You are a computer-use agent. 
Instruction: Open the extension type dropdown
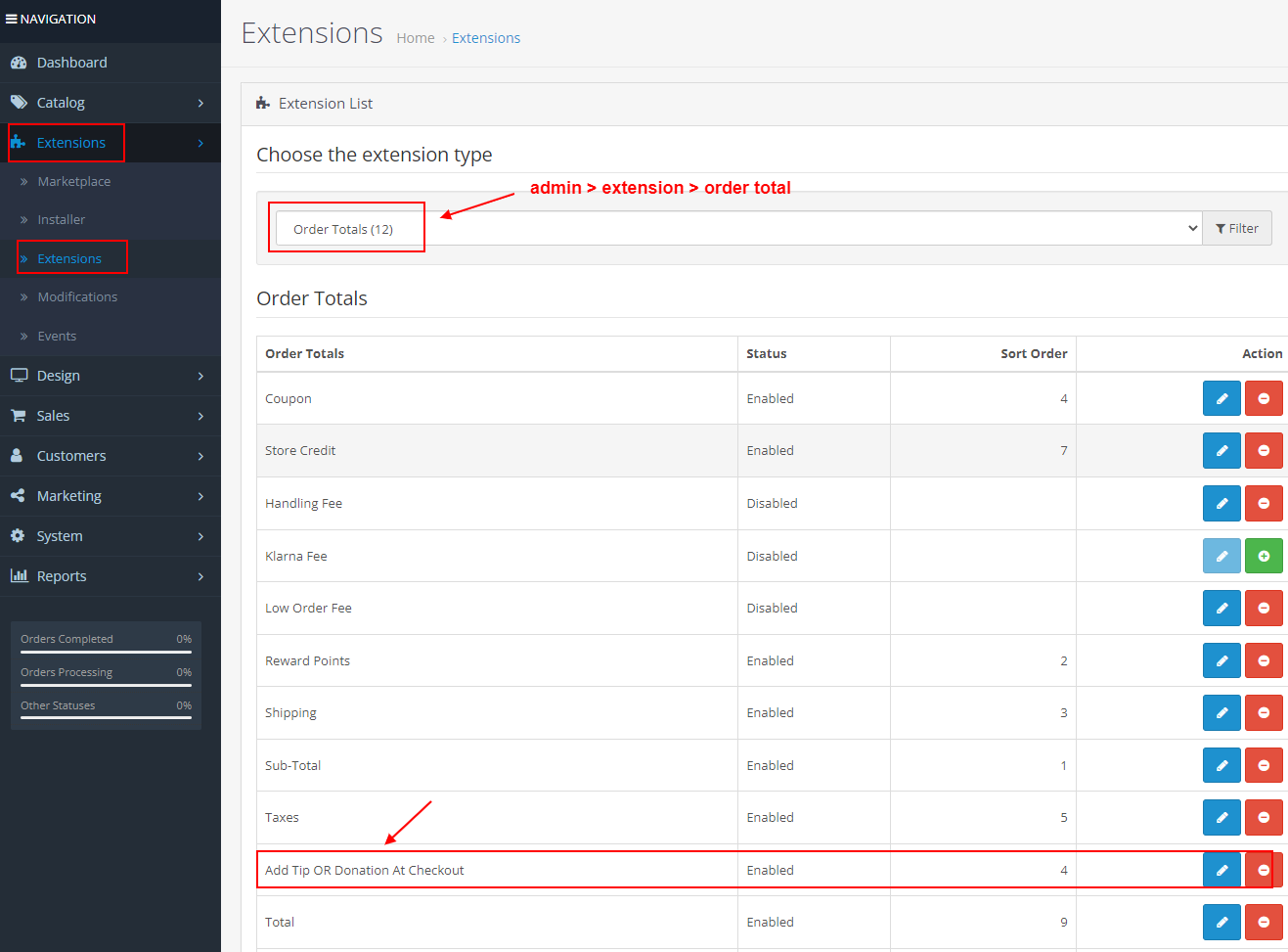click(x=737, y=229)
